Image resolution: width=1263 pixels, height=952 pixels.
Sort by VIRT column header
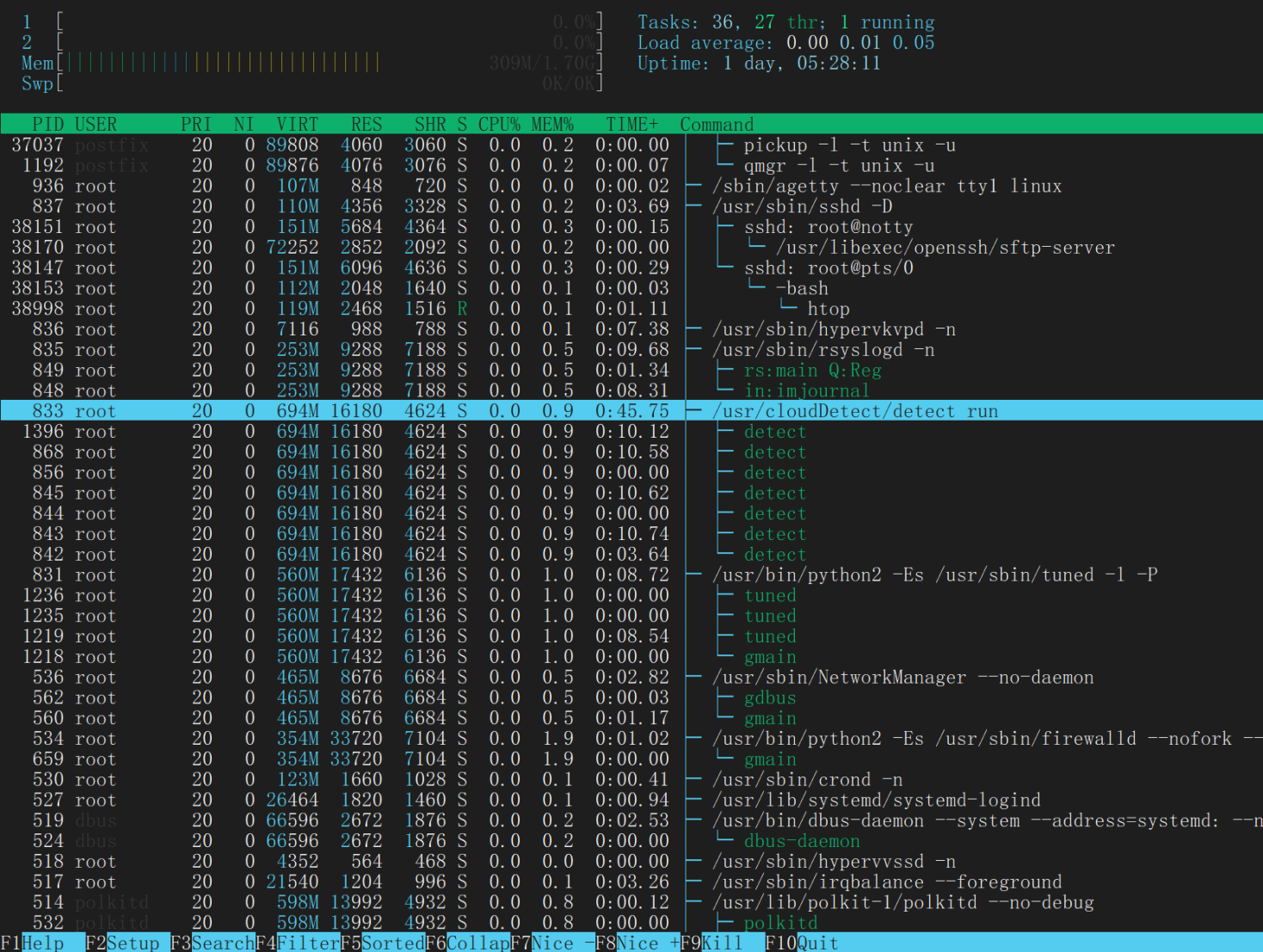point(298,124)
